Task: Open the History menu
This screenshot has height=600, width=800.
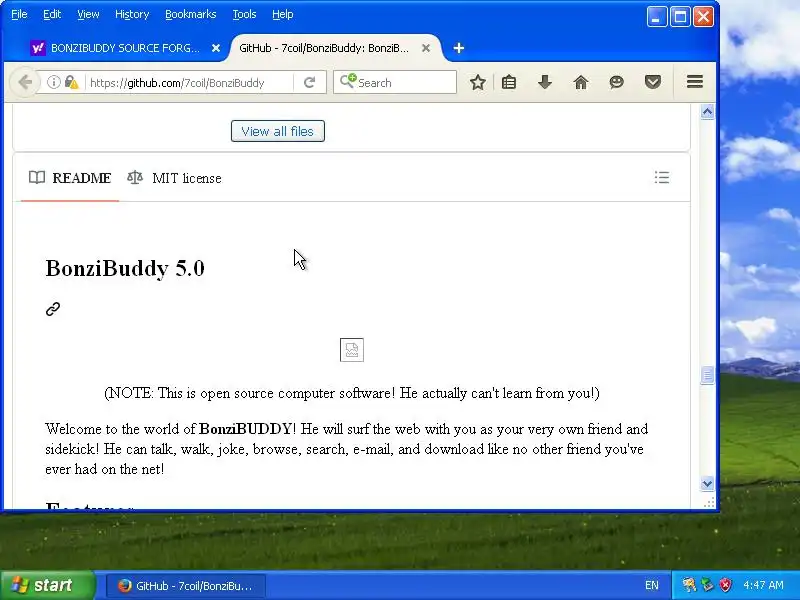Action: pos(132,14)
